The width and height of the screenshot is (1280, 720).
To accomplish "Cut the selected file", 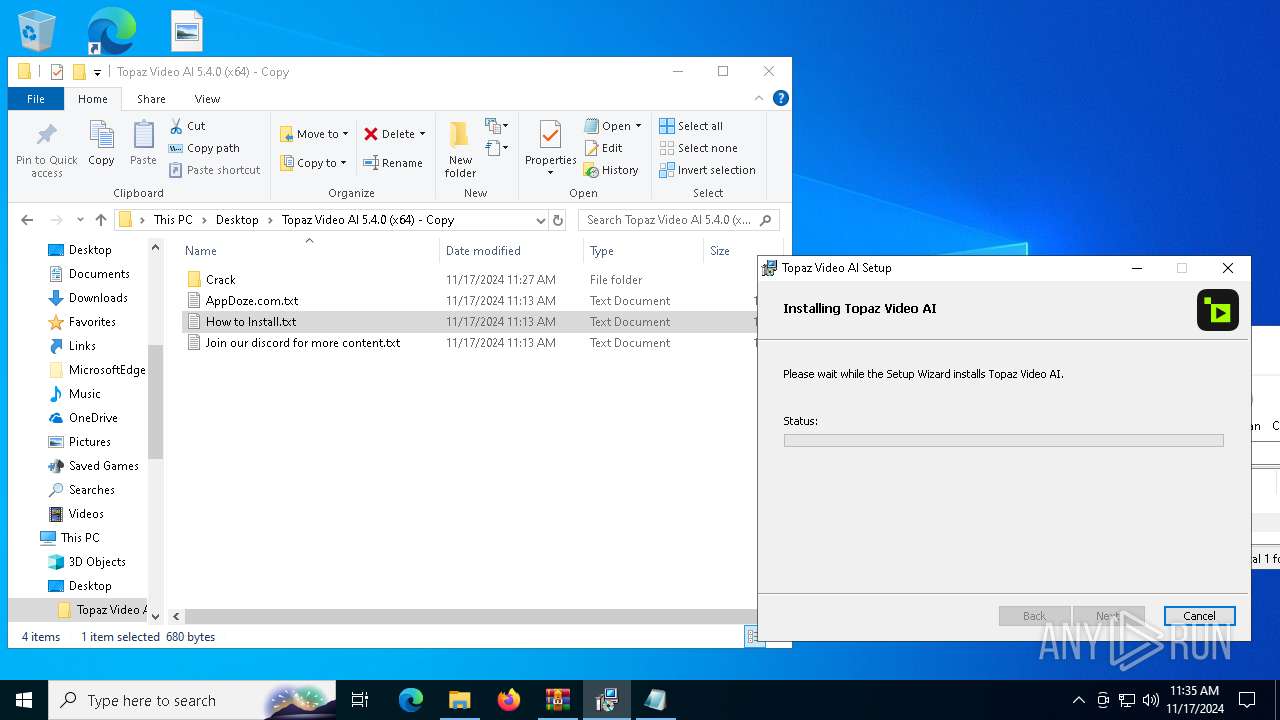I will 187,126.
